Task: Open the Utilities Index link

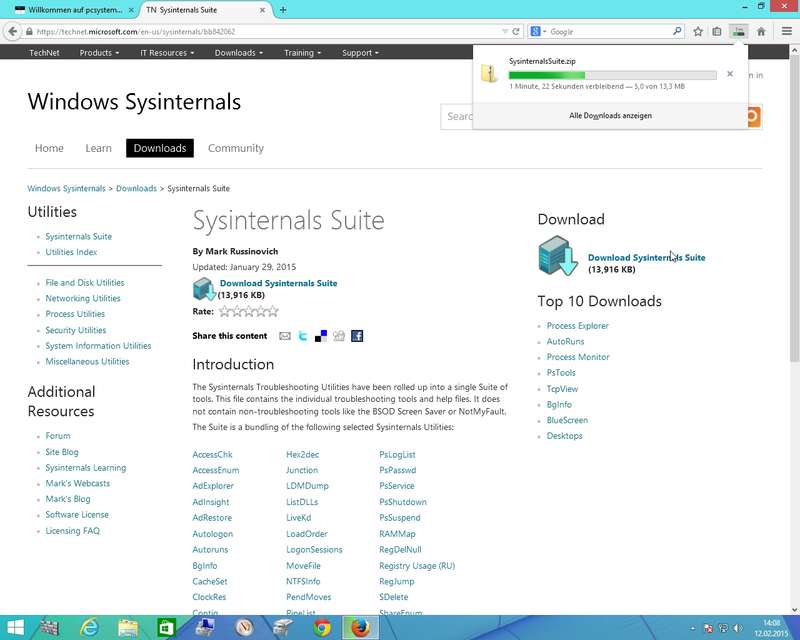Action: coord(71,252)
